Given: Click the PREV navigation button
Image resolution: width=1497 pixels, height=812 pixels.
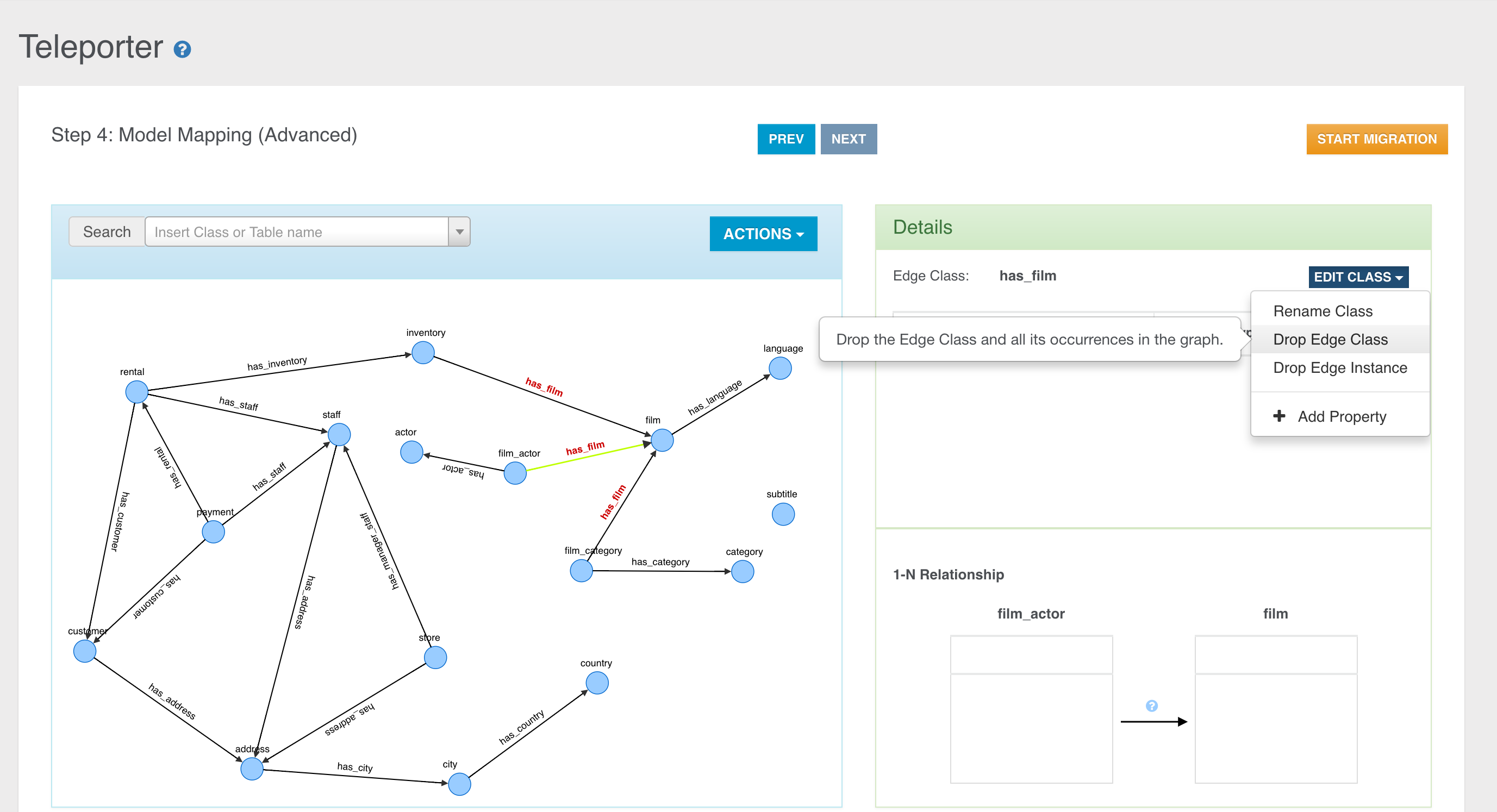Looking at the screenshot, I should (787, 139).
